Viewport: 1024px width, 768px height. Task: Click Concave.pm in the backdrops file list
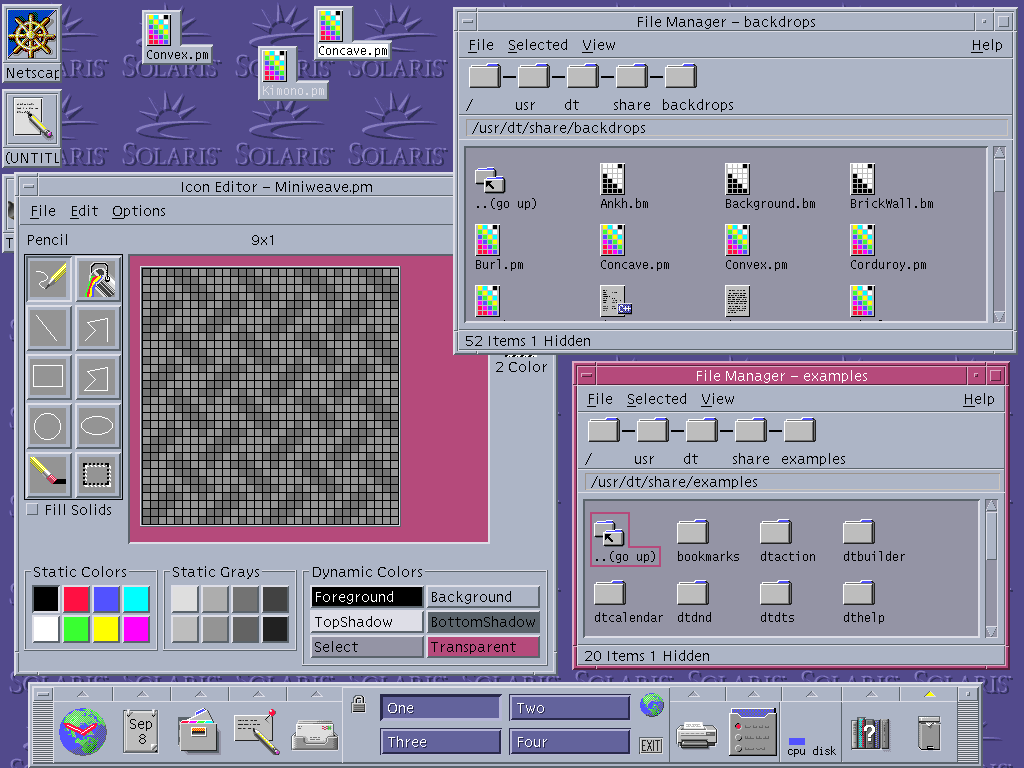click(613, 240)
